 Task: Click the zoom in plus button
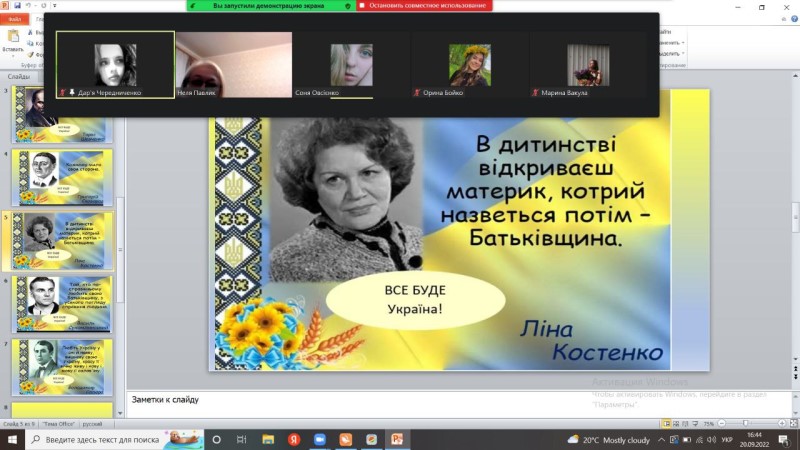[x=782, y=423]
